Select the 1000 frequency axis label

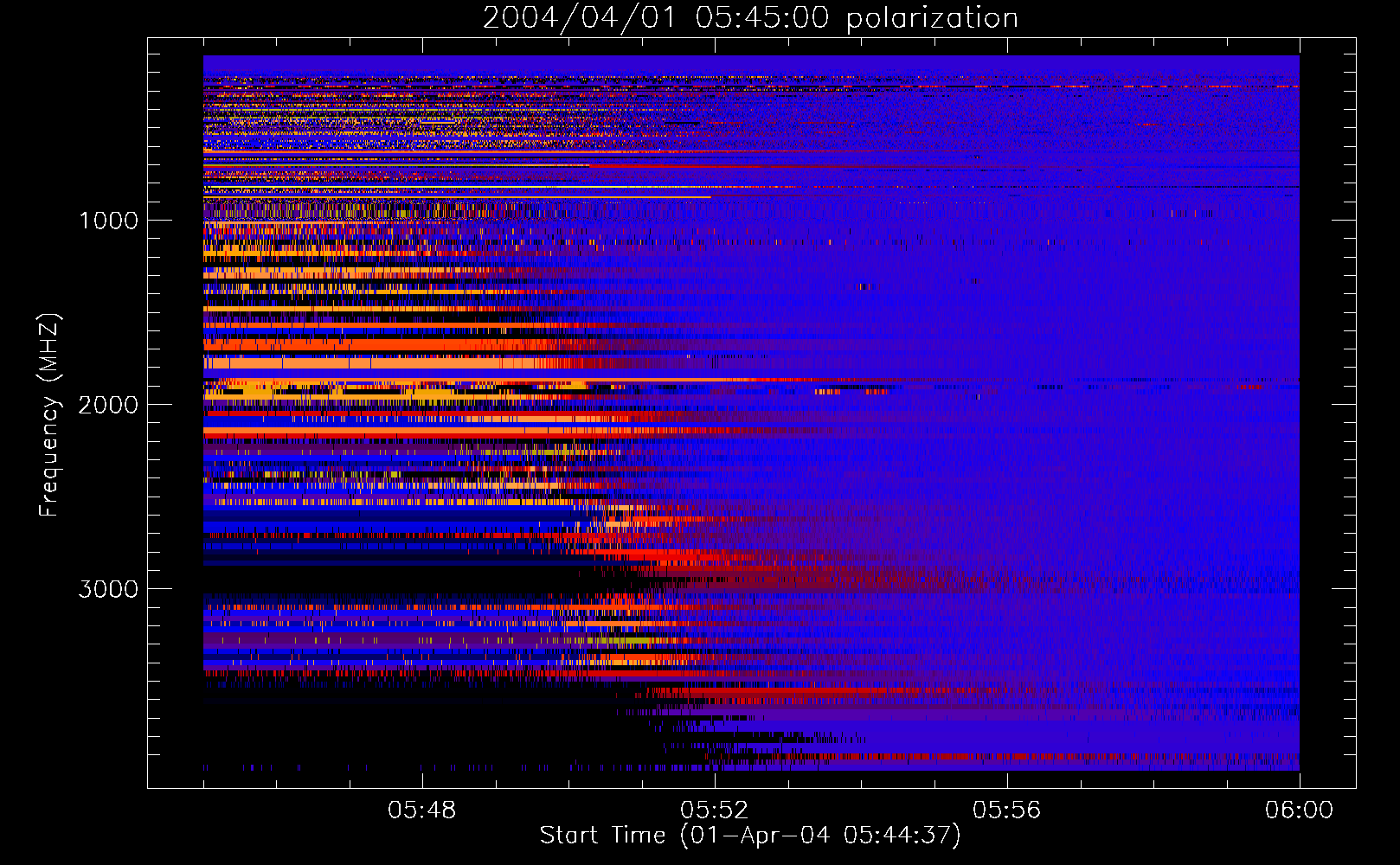108,221
